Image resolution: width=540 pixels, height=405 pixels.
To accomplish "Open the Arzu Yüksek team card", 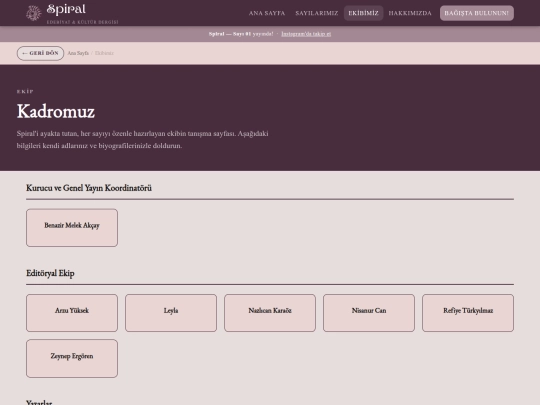I will 72,313.
